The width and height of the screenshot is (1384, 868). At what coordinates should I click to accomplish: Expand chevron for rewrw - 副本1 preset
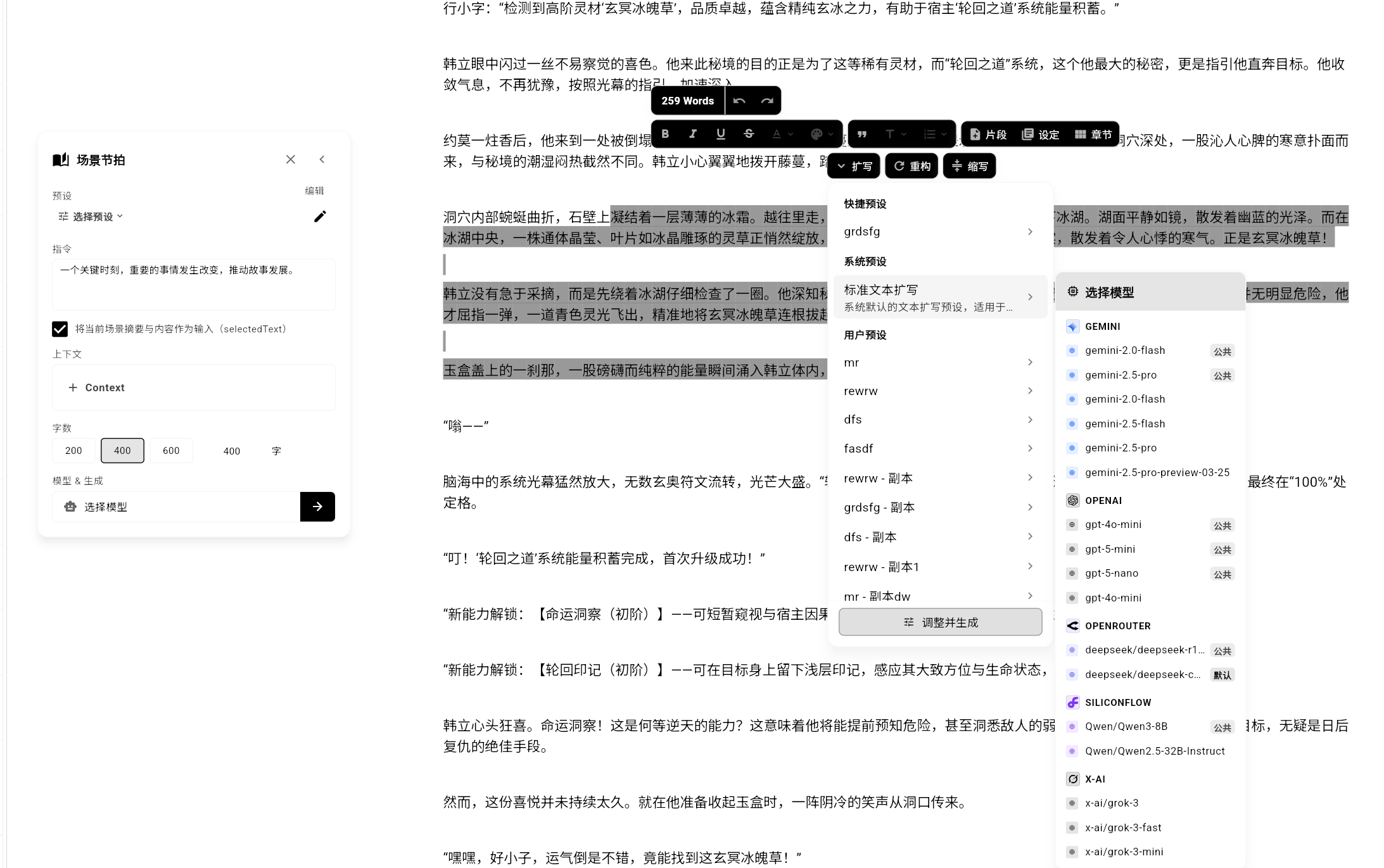[x=1030, y=567]
